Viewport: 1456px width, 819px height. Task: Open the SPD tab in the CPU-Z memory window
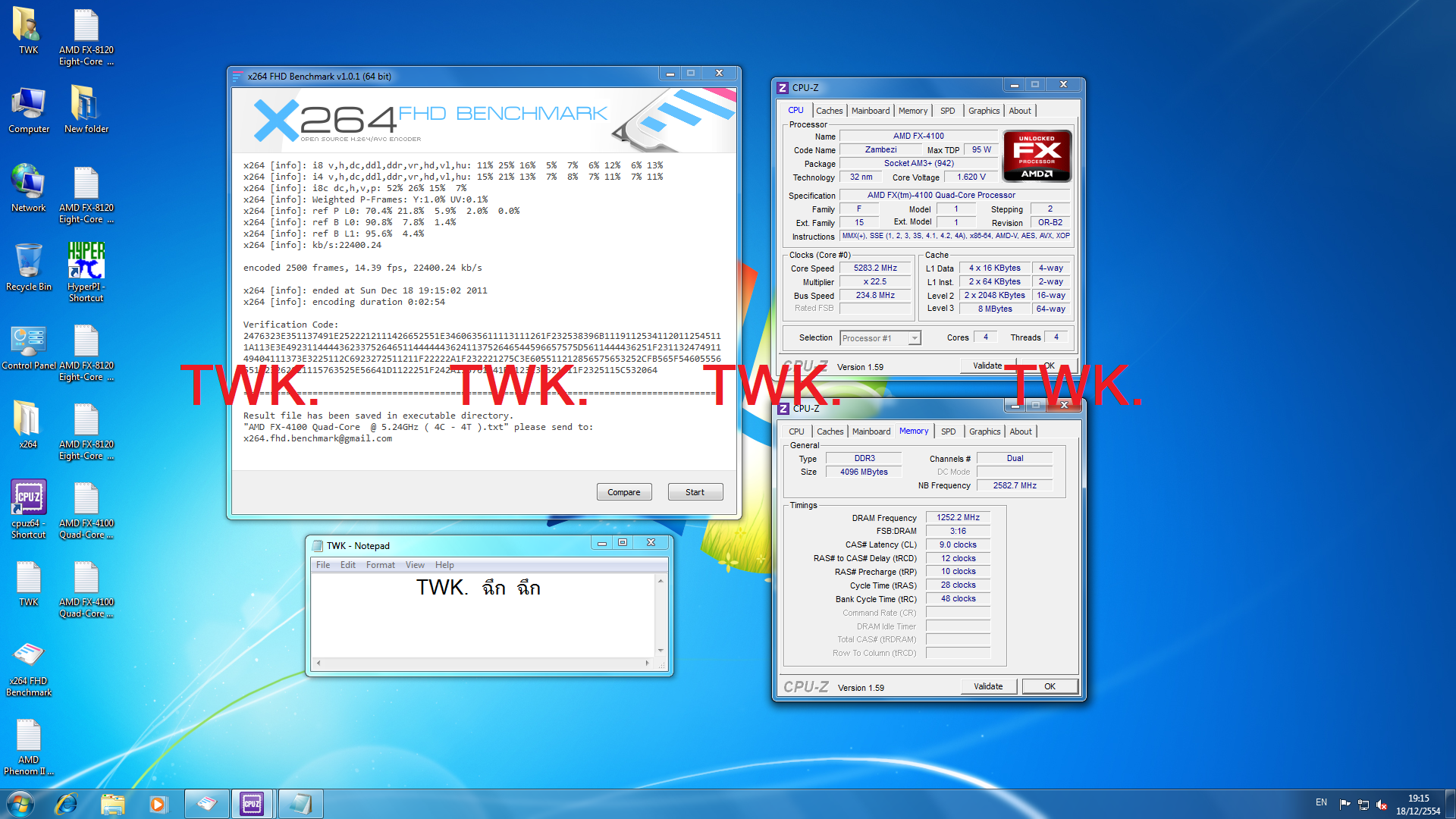[948, 431]
